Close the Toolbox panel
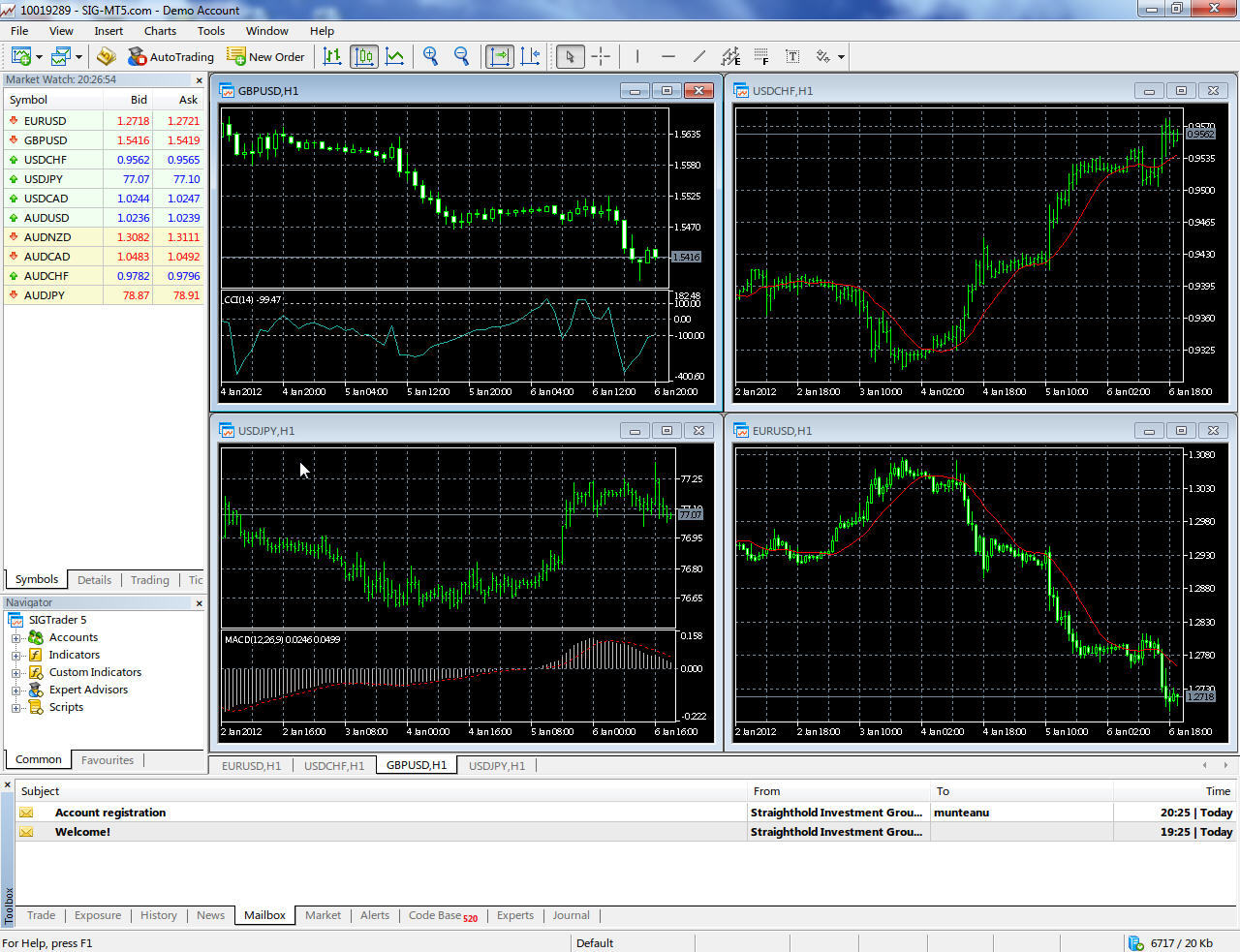The image size is (1240, 952). pos(8,785)
